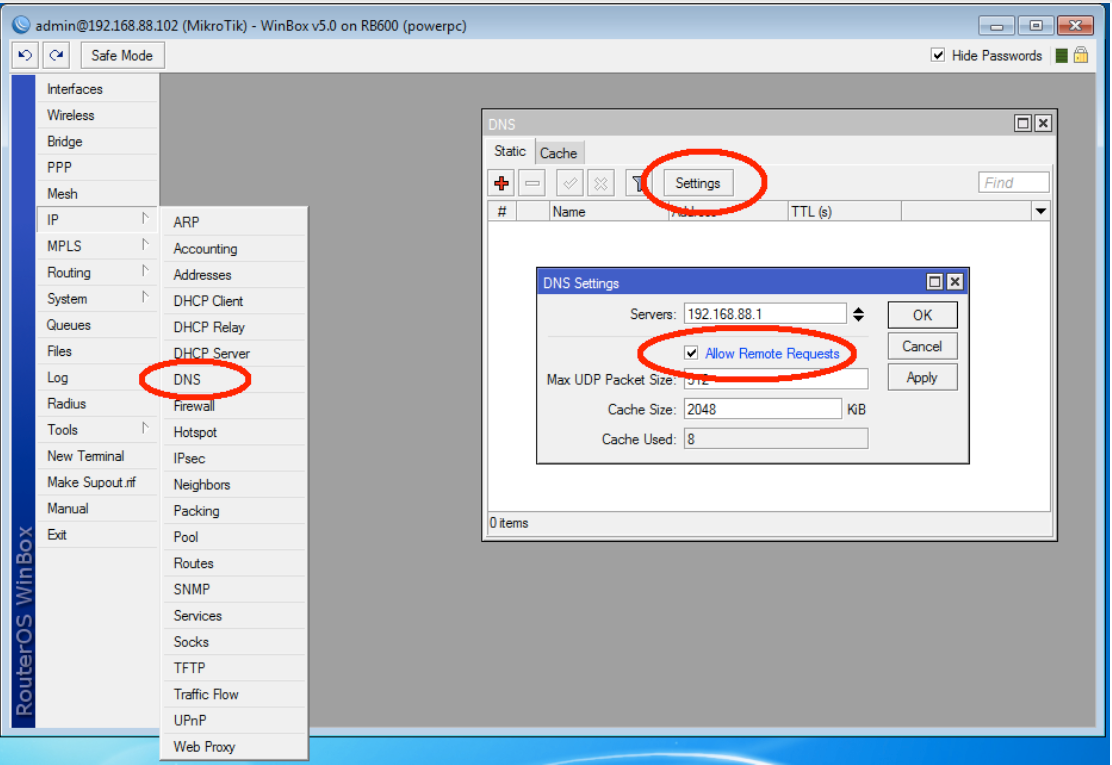1112x765 pixels.
Task: Open the filter funnel in DNS window
Action: coord(638,184)
